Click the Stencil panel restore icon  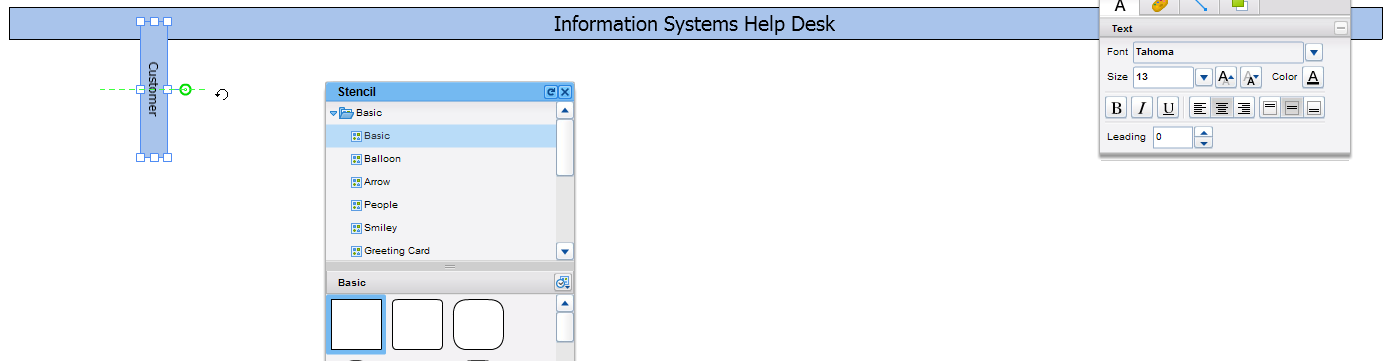tap(550, 91)
